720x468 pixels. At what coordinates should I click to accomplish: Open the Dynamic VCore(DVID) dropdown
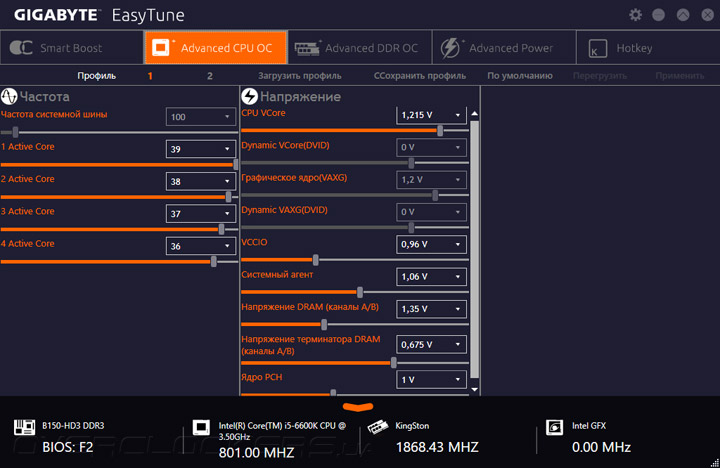coord(431,147)
